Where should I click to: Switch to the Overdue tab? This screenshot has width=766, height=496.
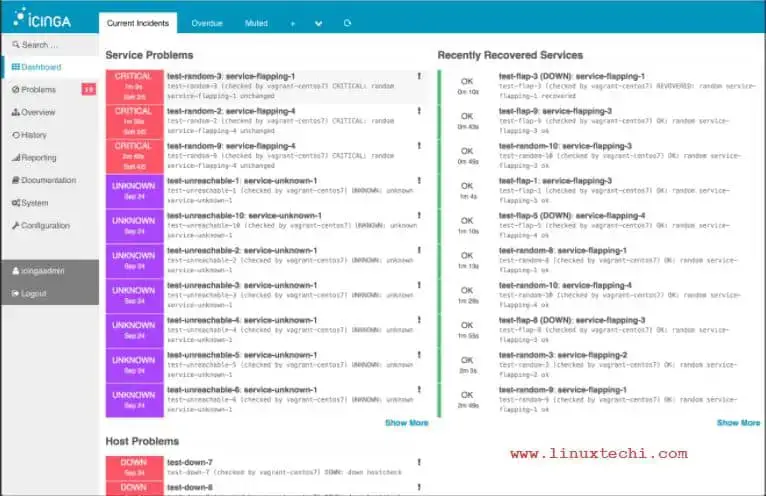pos(207,23)
